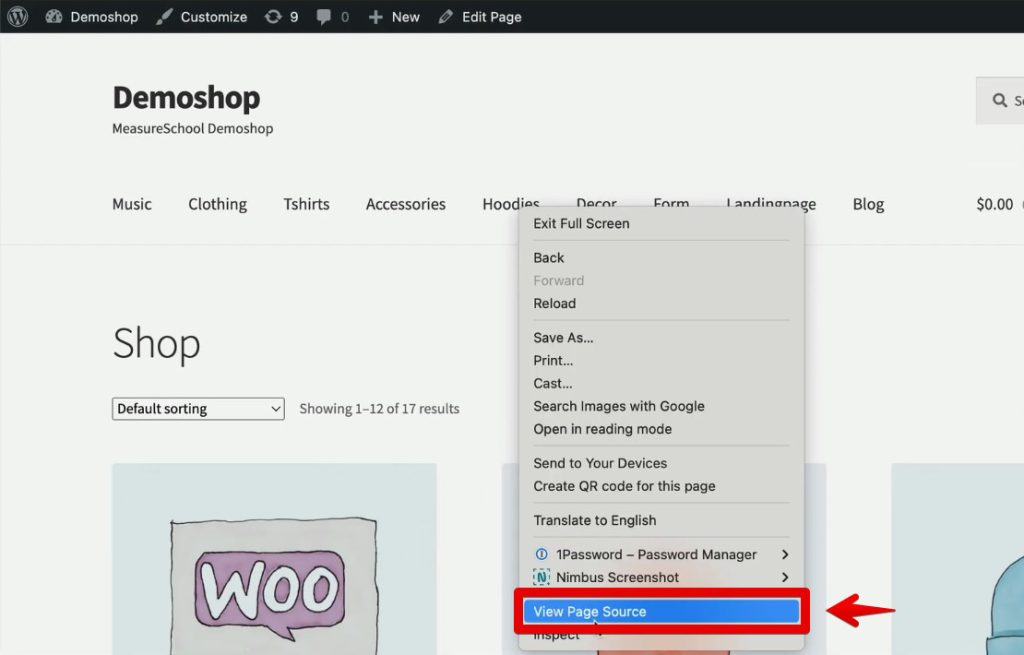Click the Nimbus Screenshot icon
This screenshot has width=1024, height=655.
coord(541,577)
